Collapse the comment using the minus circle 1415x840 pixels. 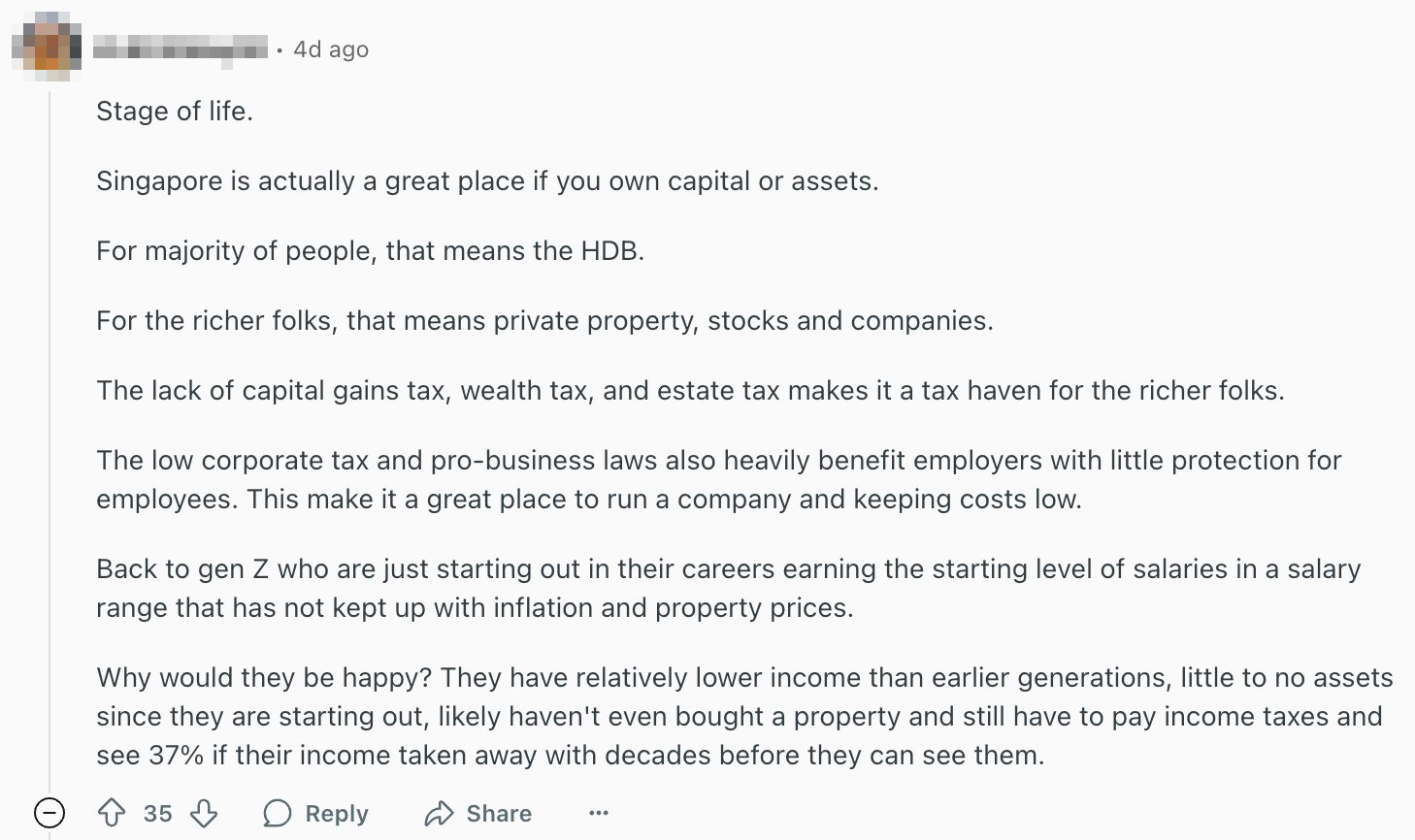(x=49, y=812)
